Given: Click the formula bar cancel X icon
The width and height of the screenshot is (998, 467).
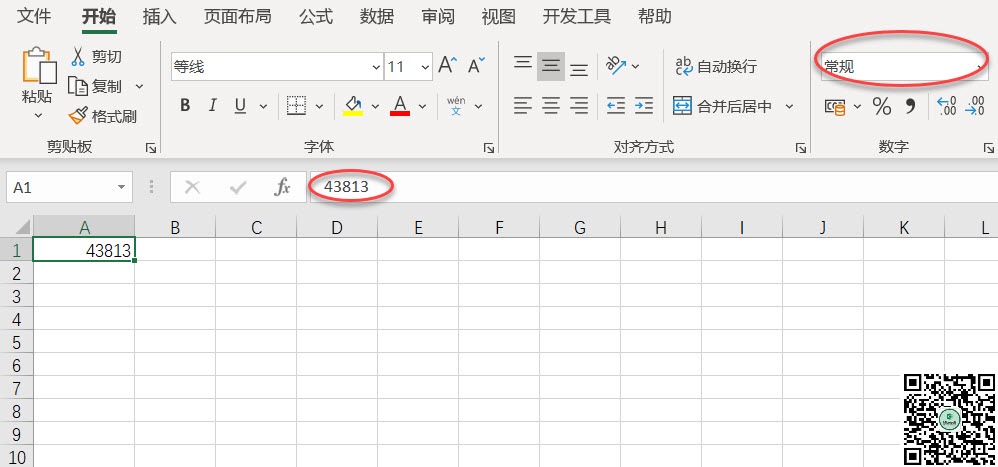Looking at the screenshot, I should tap(192, 187).
